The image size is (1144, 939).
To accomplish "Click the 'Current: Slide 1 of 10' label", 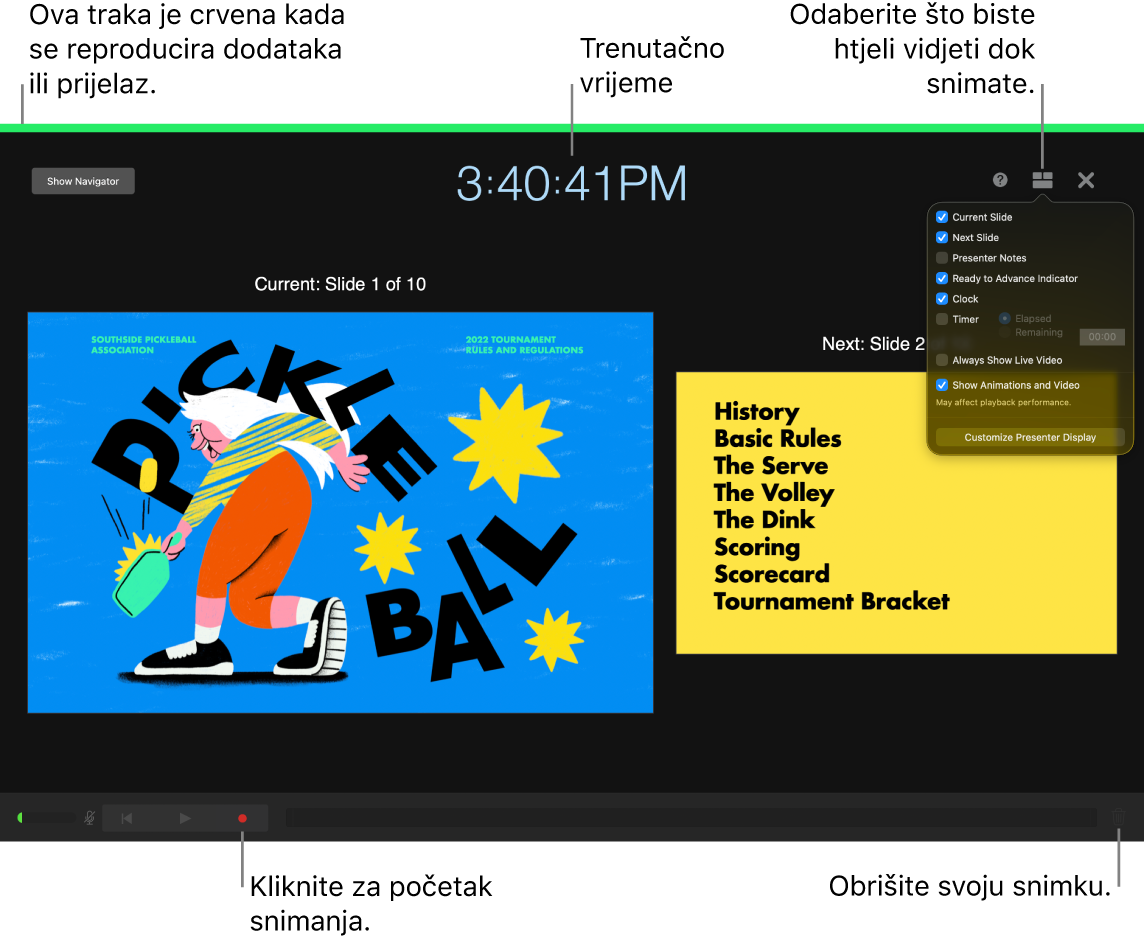I will (x=340, y=285).
